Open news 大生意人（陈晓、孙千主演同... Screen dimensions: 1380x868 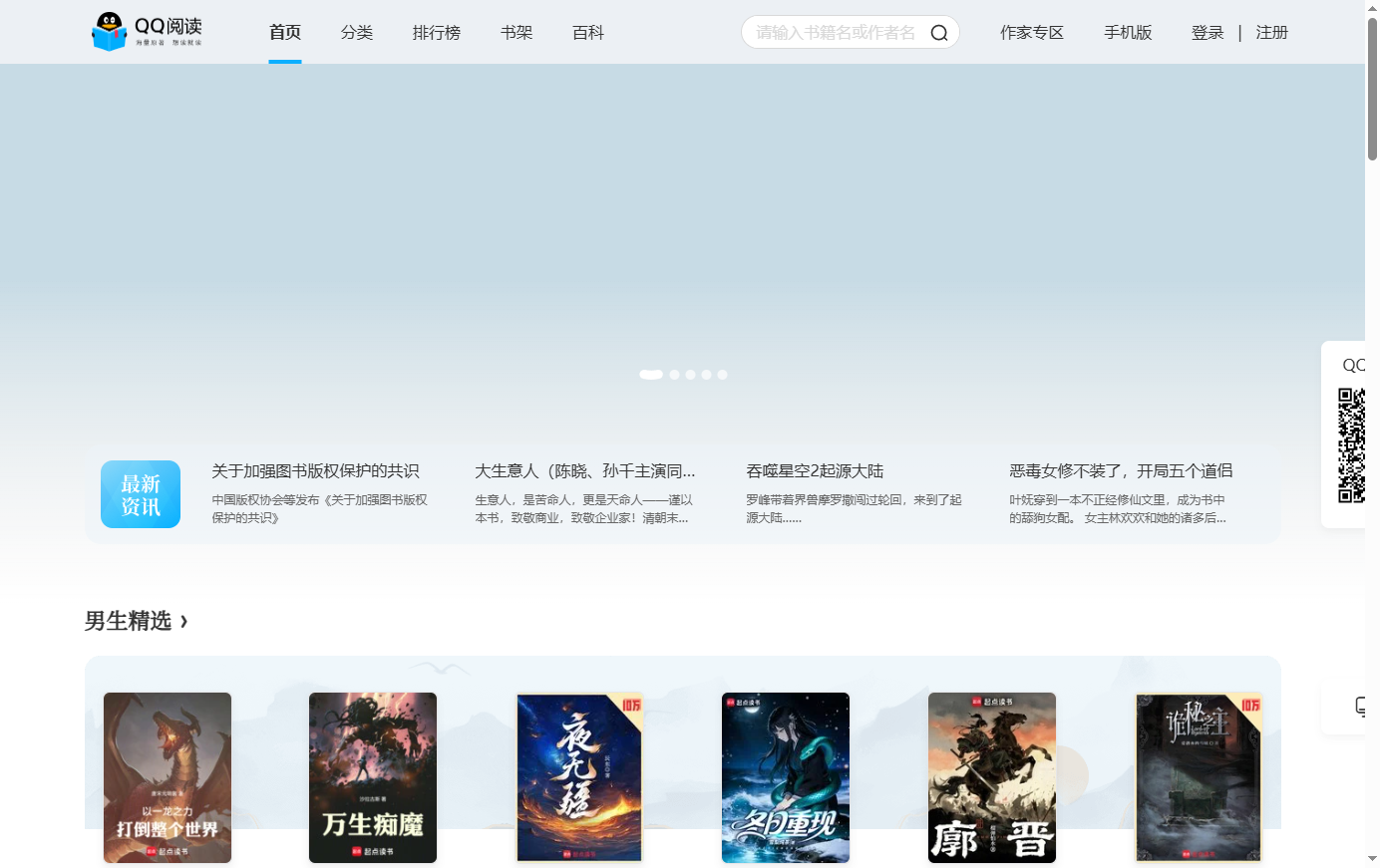(585, 470)
